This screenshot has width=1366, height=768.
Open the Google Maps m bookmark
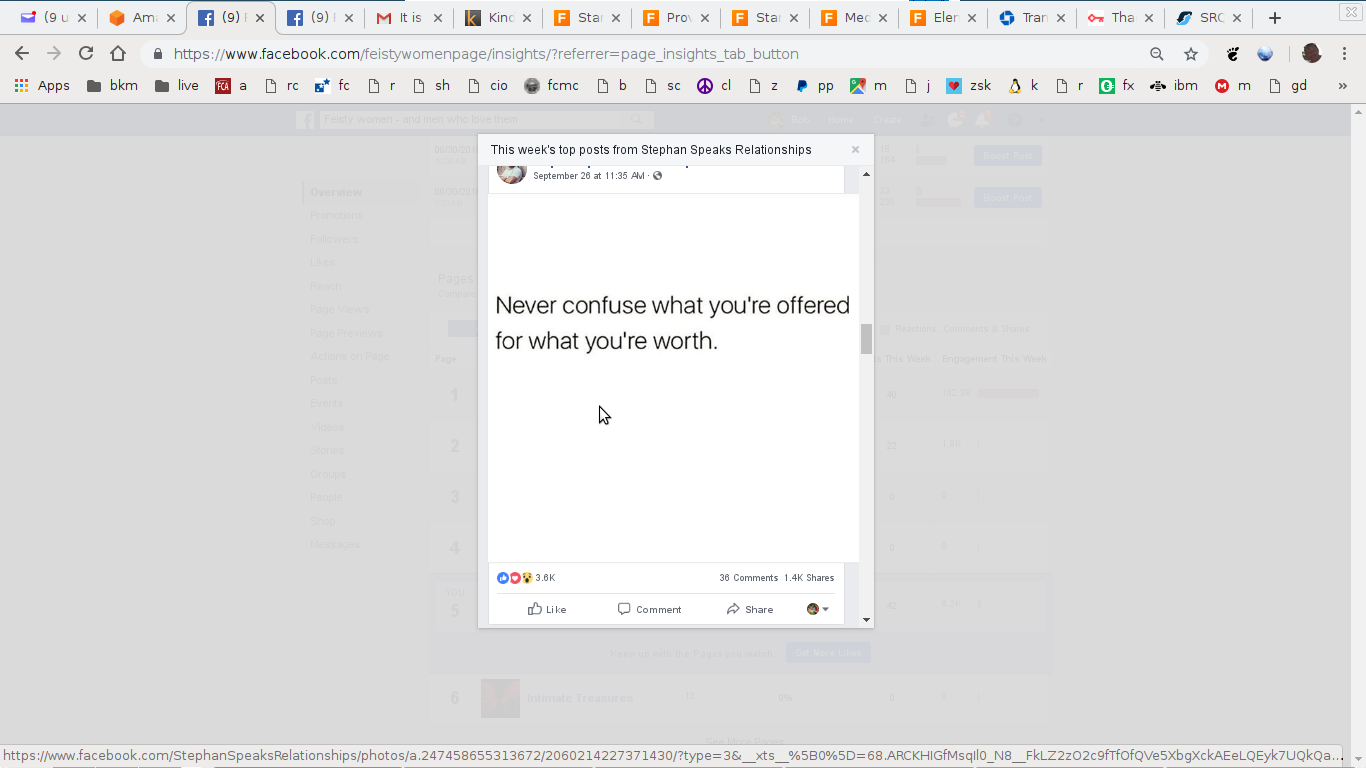coord(868,86)
